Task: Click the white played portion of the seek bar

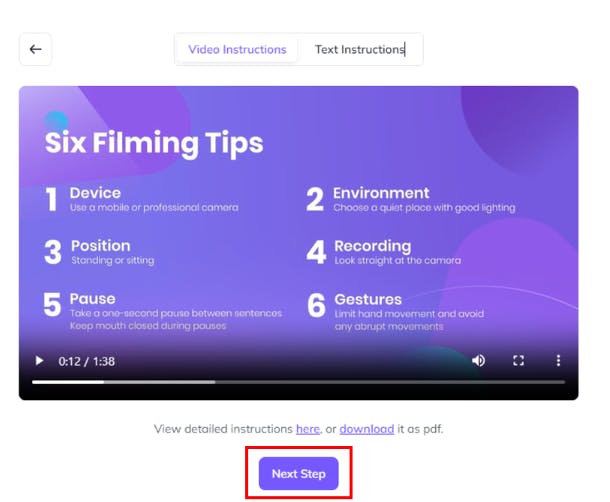Action: (x=68, y=382)
